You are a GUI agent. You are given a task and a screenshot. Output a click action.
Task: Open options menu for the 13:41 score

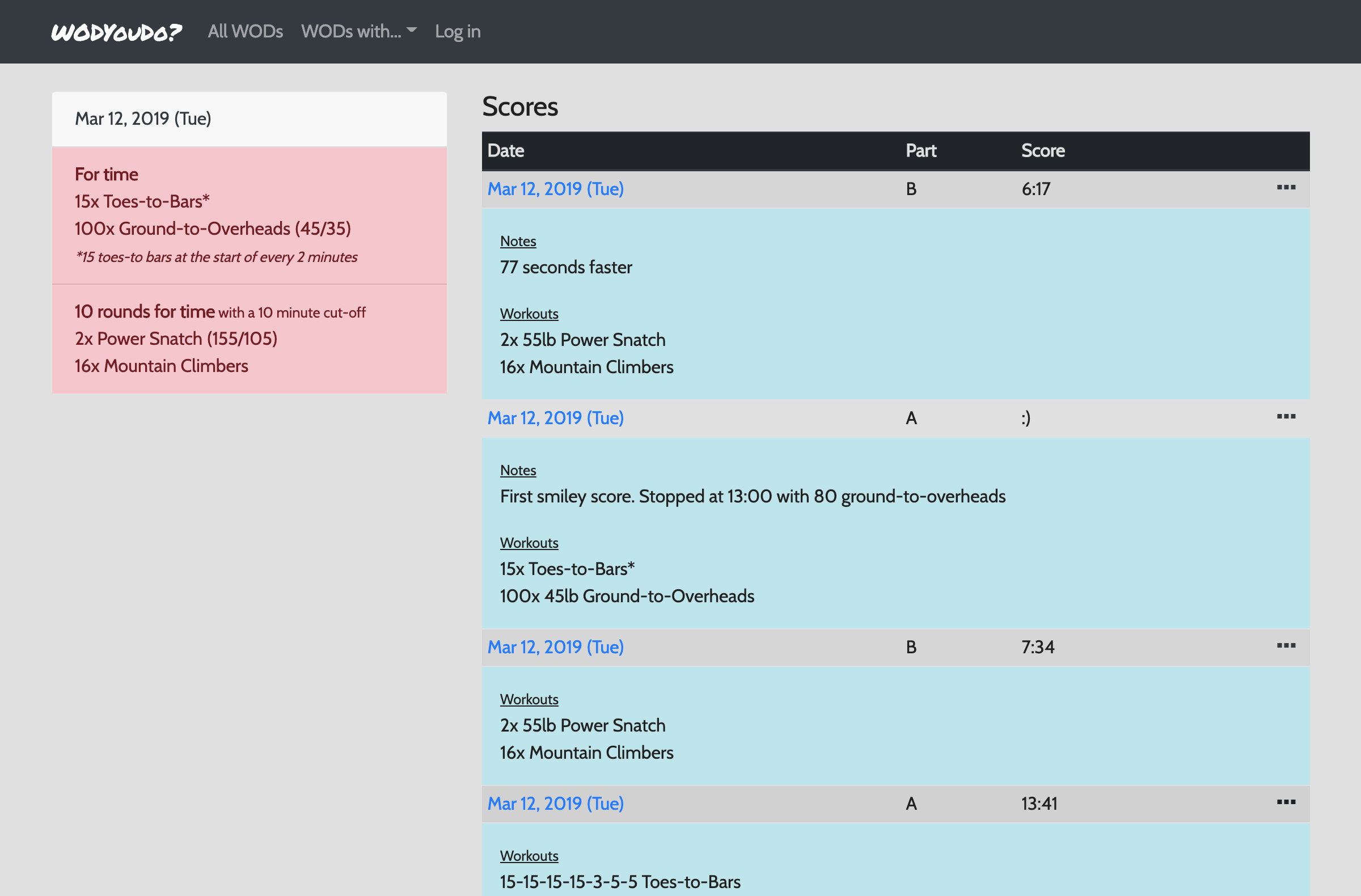1286,802
